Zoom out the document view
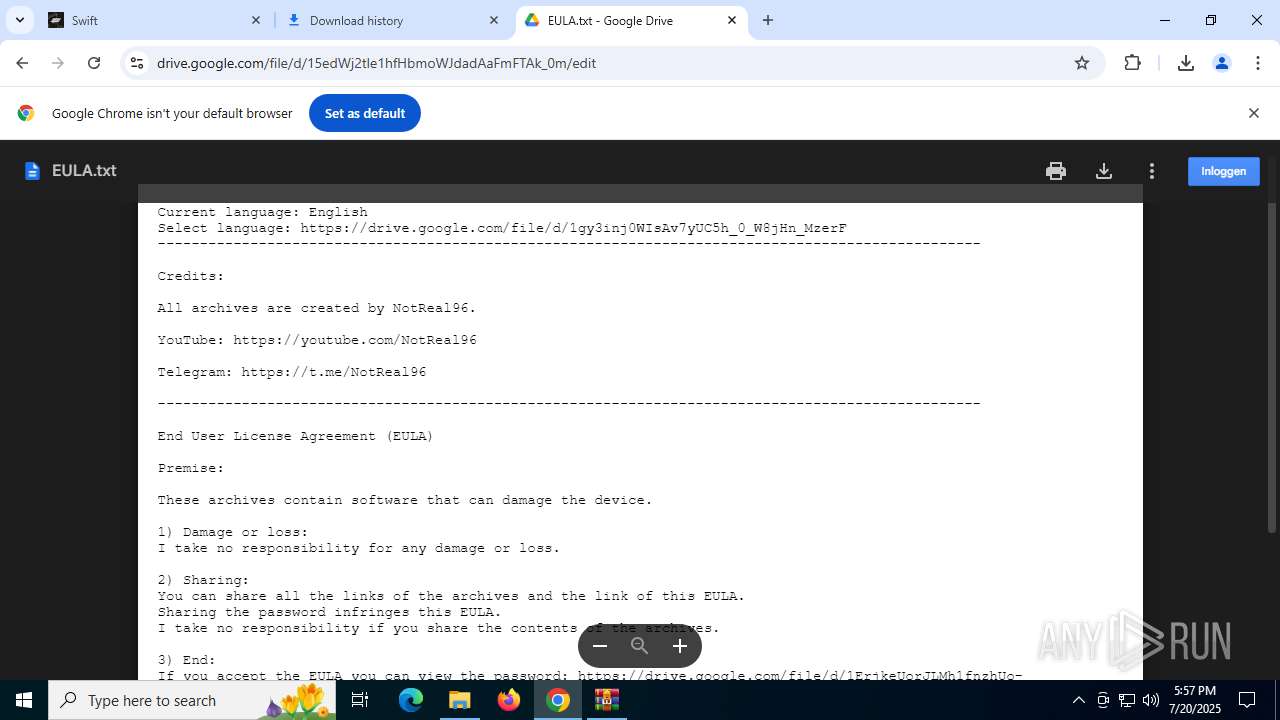 [600, 646]
